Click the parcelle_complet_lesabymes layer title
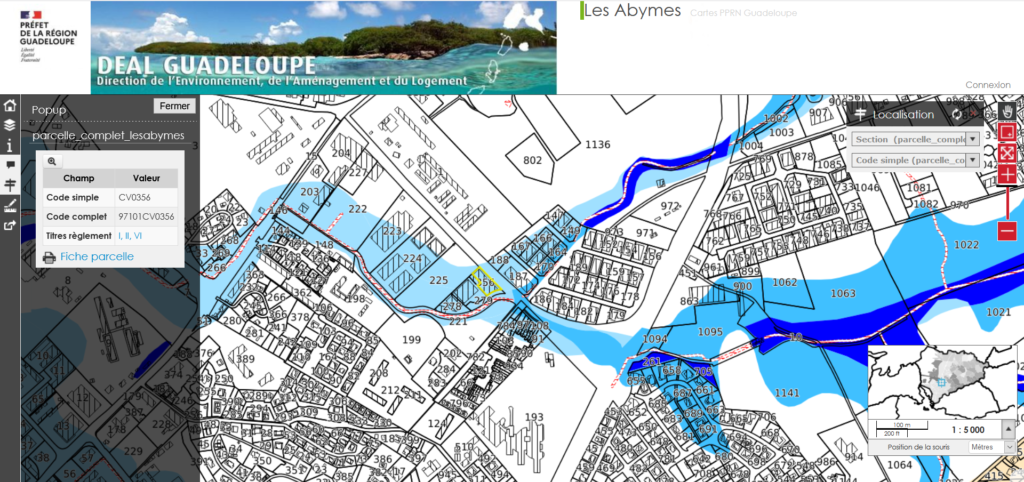 coord(108,135)
